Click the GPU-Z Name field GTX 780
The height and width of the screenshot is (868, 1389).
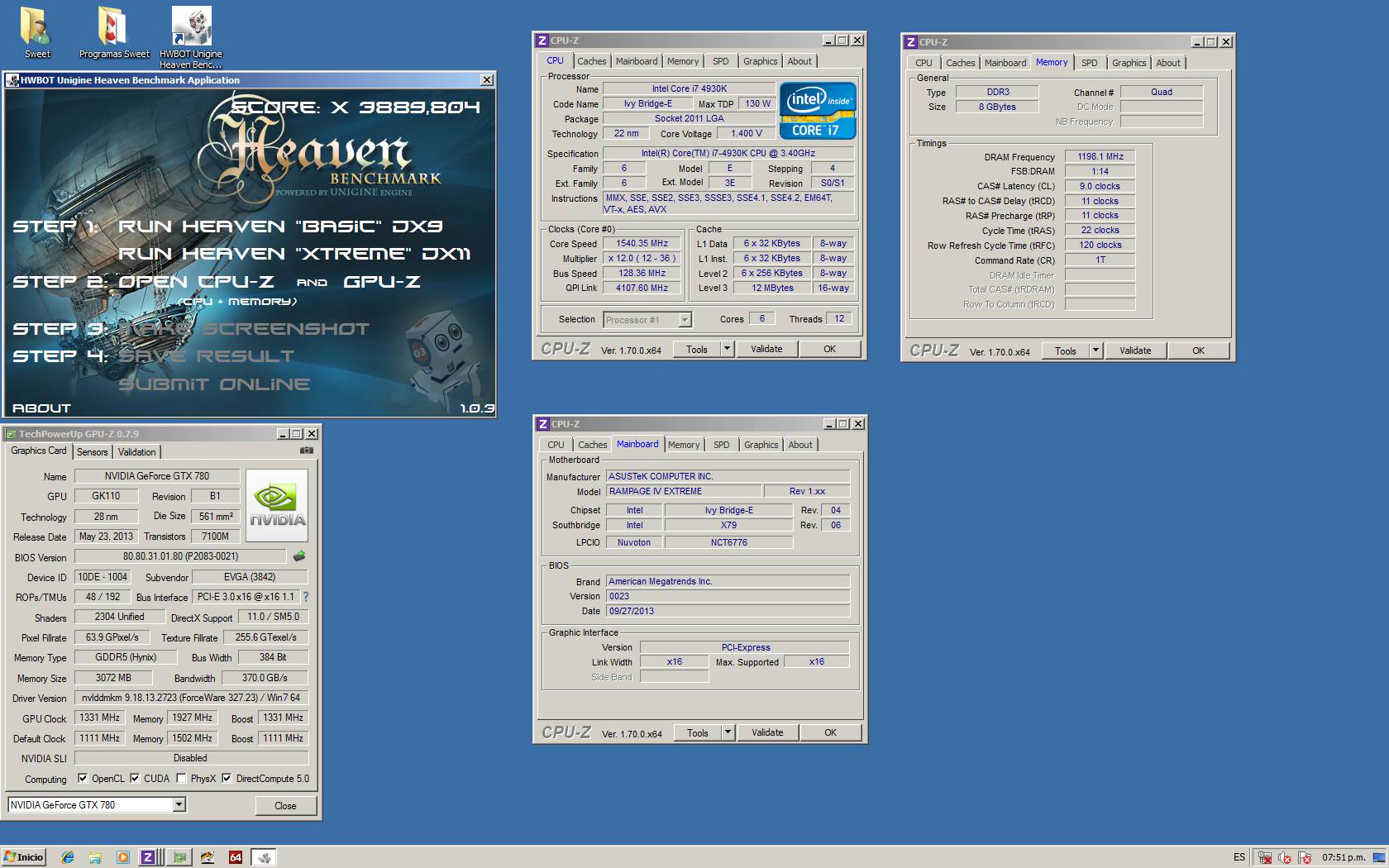click(157, 476)
